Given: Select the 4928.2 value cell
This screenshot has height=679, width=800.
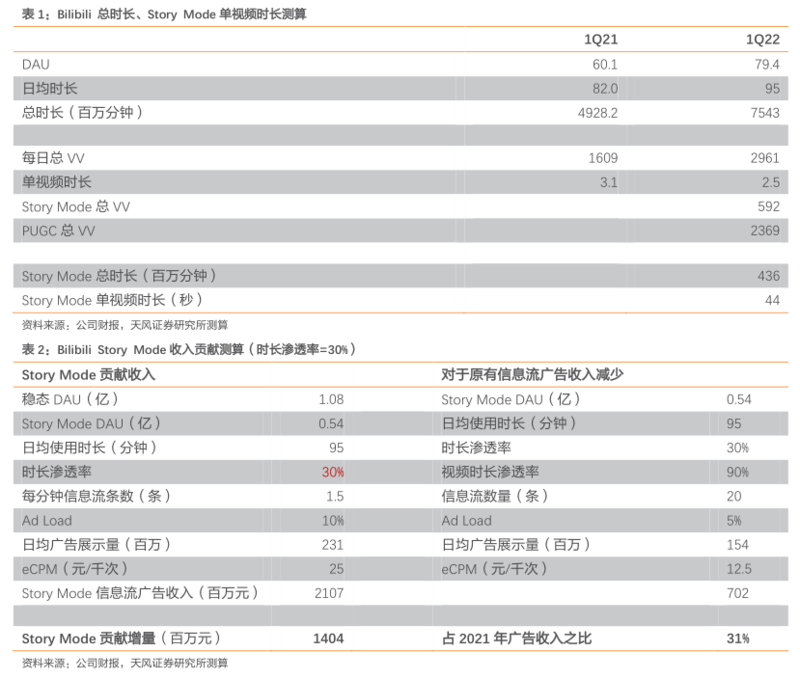Looking at the screenshot, I should pos(598,113).
